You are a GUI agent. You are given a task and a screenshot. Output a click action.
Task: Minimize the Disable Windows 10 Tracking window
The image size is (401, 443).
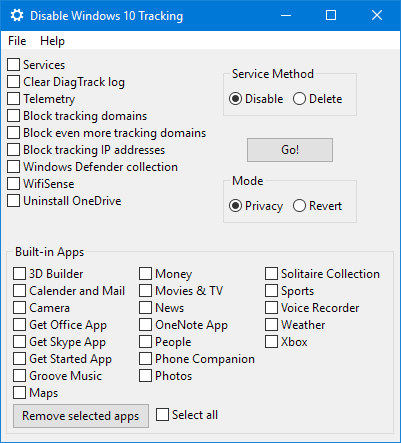coord(286,15)
